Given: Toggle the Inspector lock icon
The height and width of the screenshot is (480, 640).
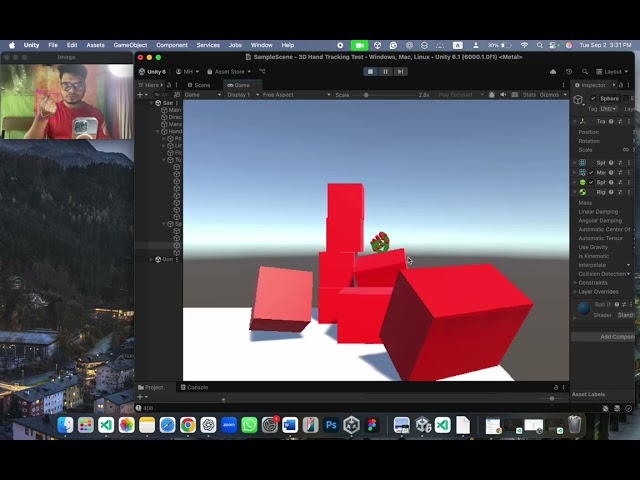Looking at the screenshot, I should 621,85.
